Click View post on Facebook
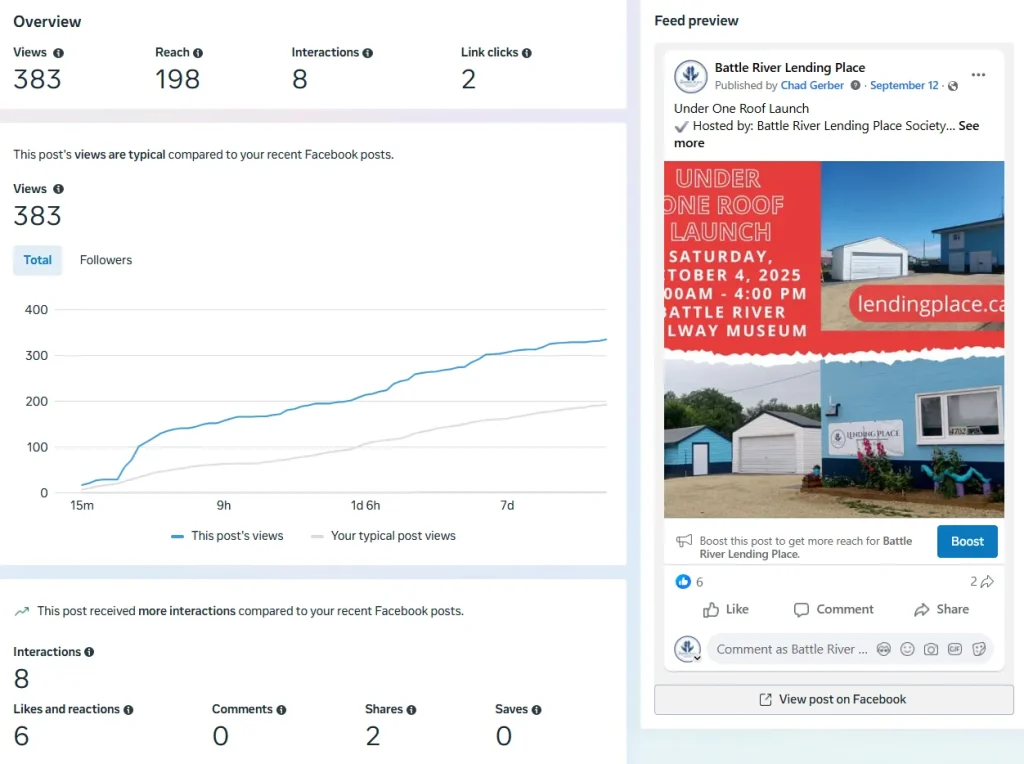1024x764 pixels. click(833, 700)
